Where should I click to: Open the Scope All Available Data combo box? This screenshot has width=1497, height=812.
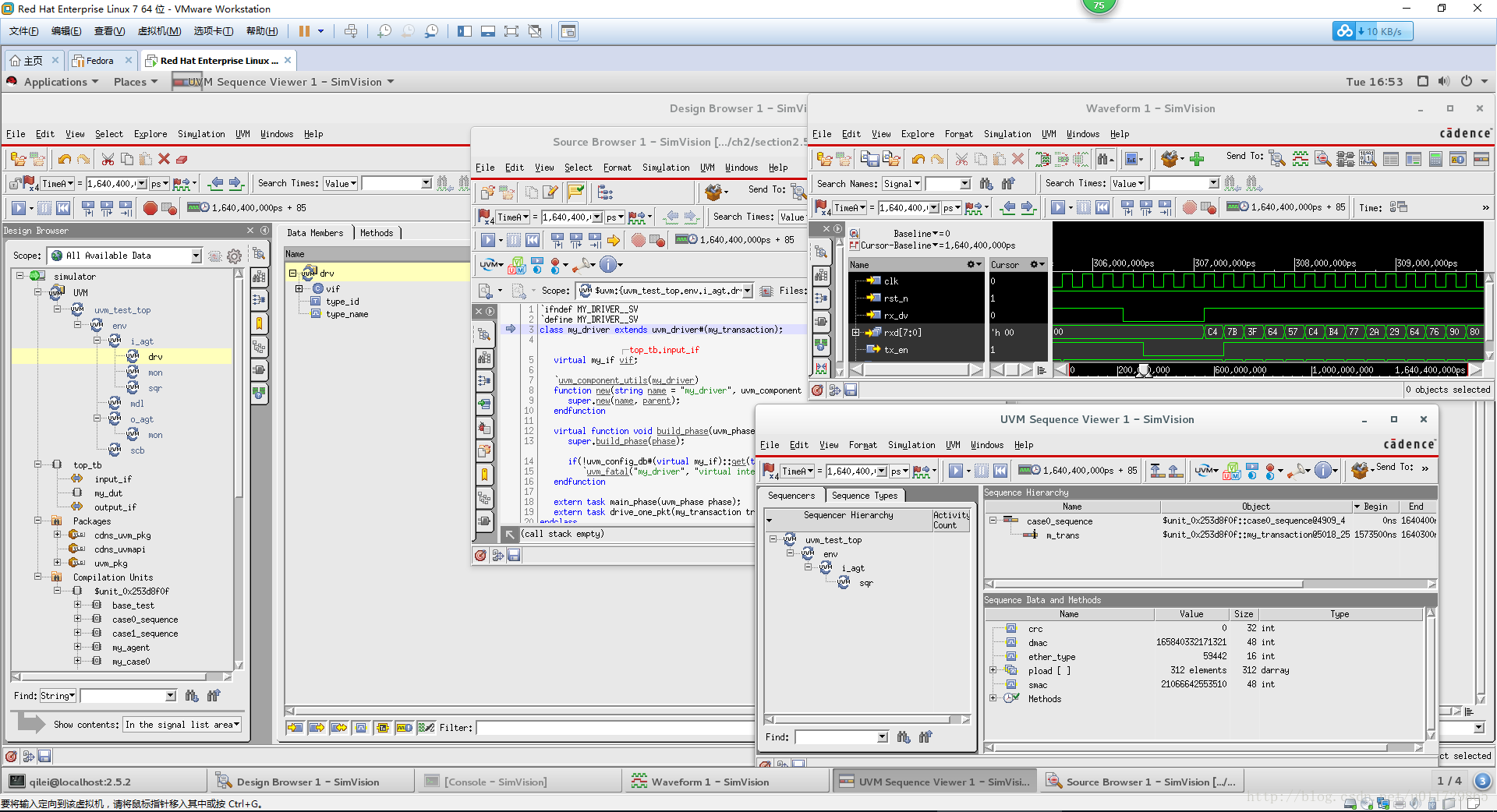tap(125, 256)
